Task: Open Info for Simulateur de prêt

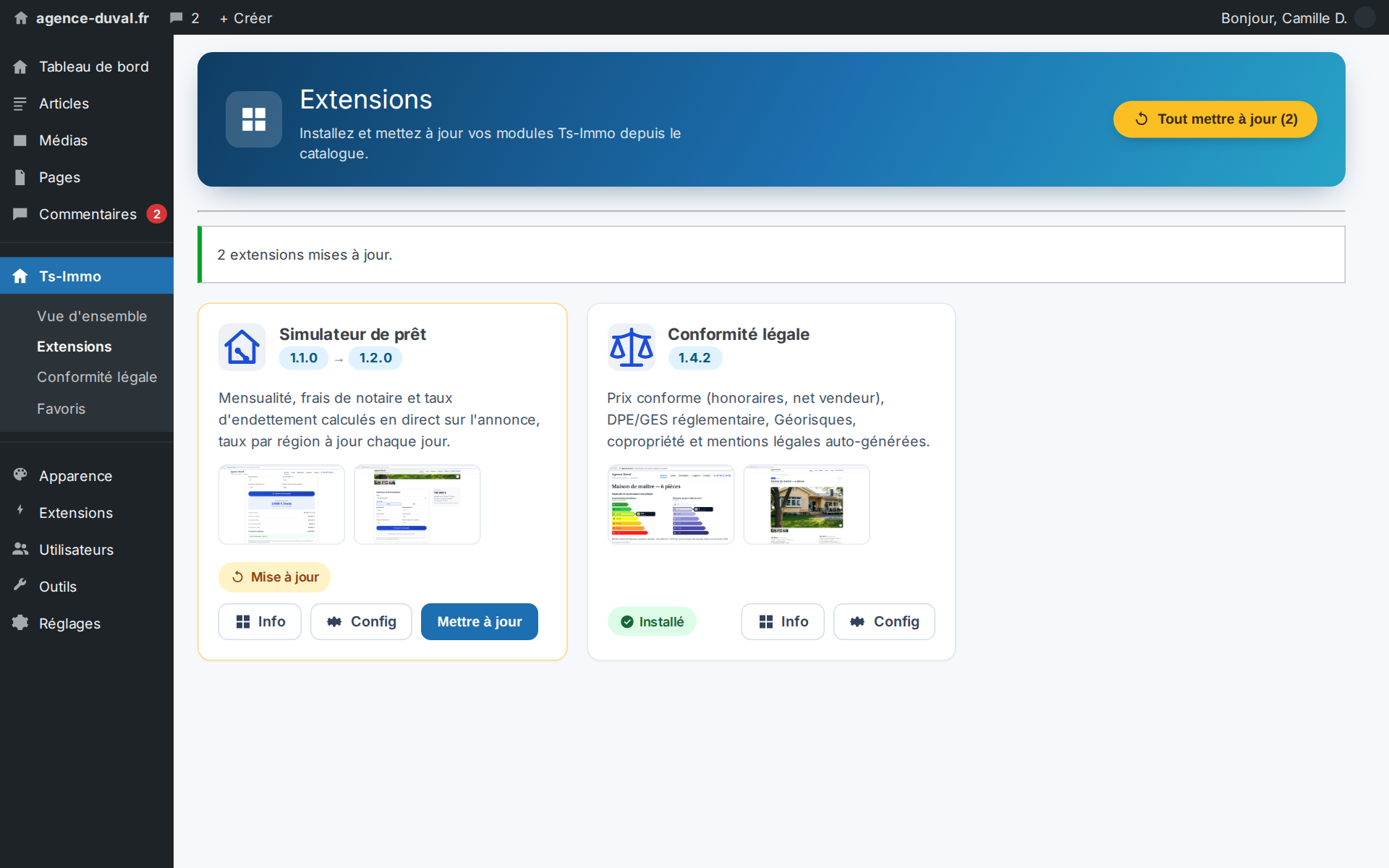Action: 260,621
